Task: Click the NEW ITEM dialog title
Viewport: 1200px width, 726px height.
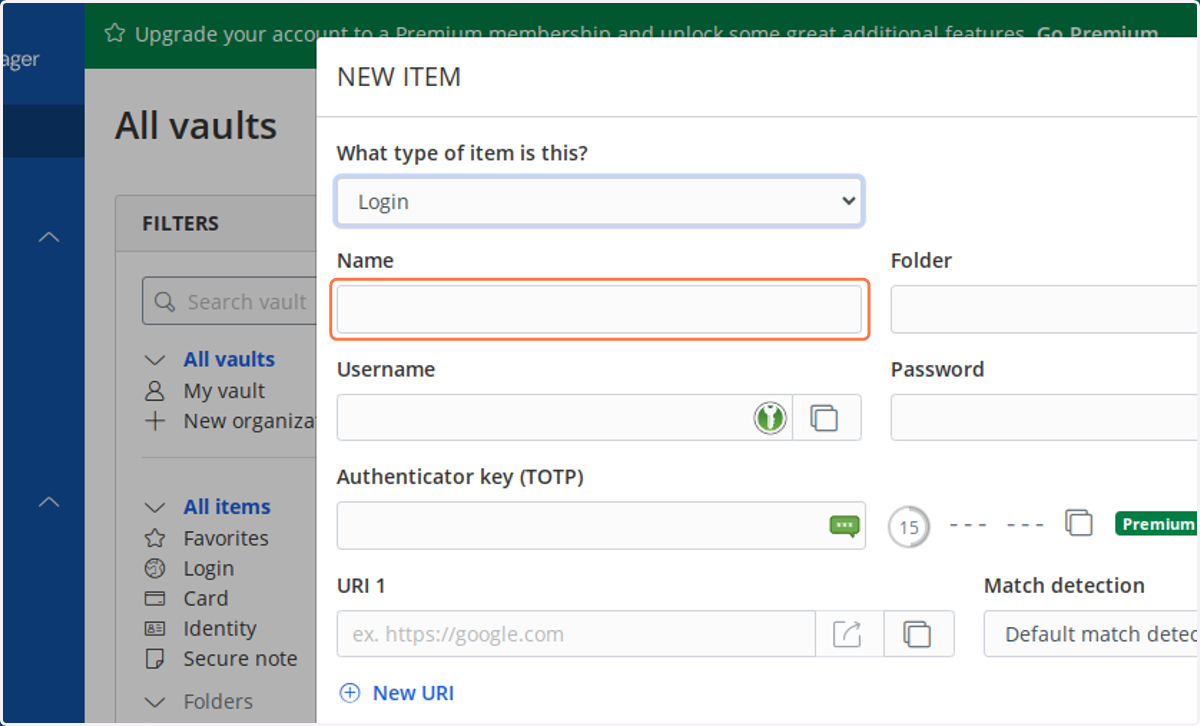Action: tap(399, 77)
